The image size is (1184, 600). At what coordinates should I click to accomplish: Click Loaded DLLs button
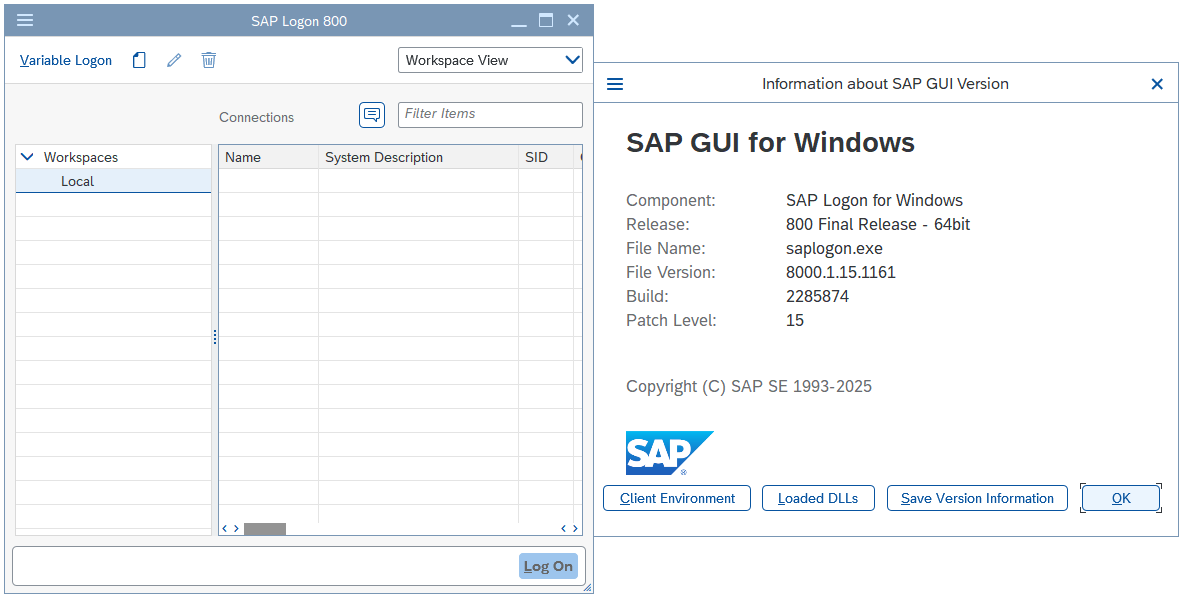click(x=818, y=498)
